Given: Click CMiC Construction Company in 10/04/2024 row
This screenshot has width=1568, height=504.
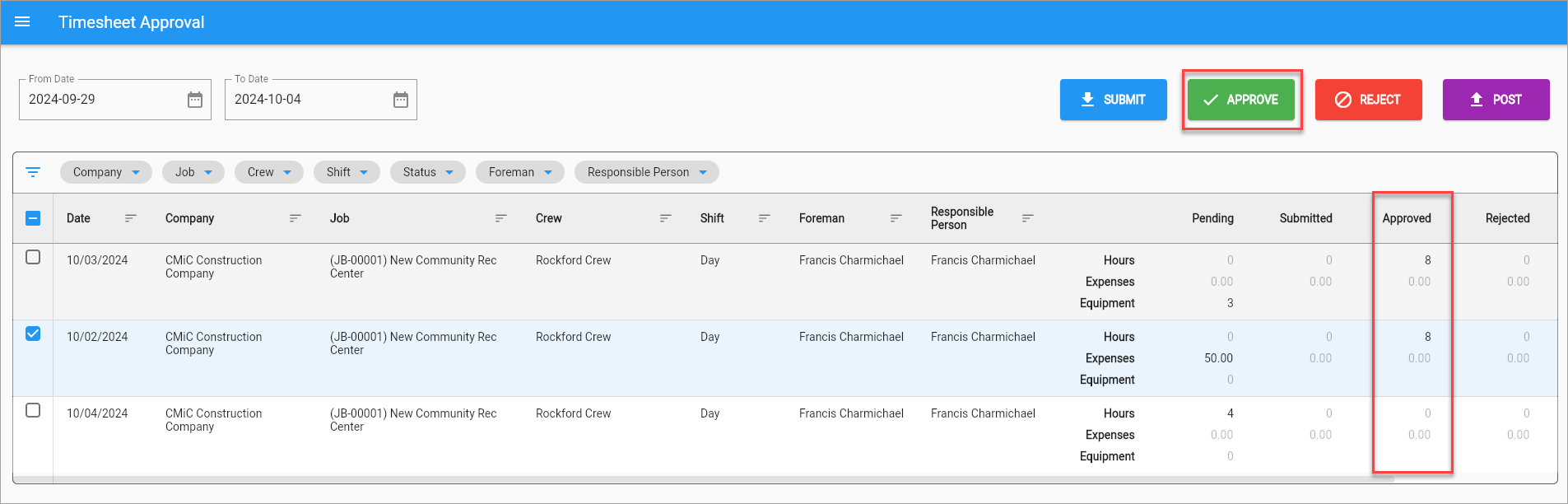Looking at the screenshot, I should point(213,420).
